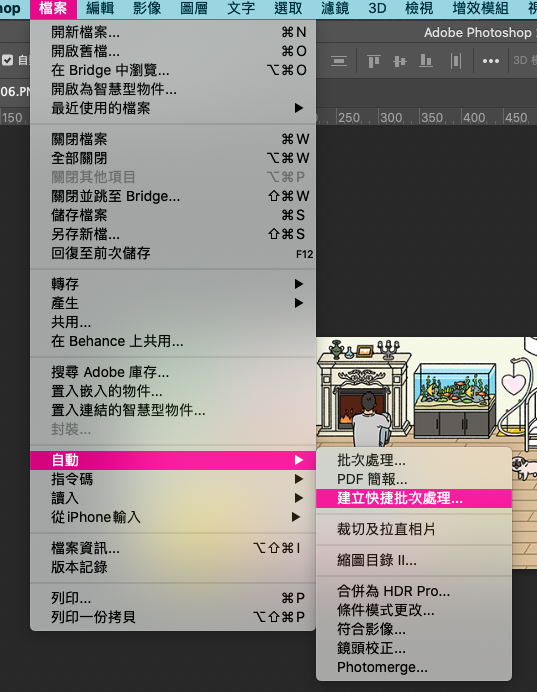
Task: Expand 從 iPhone 輸入 submenu
Action: point(173,517)
